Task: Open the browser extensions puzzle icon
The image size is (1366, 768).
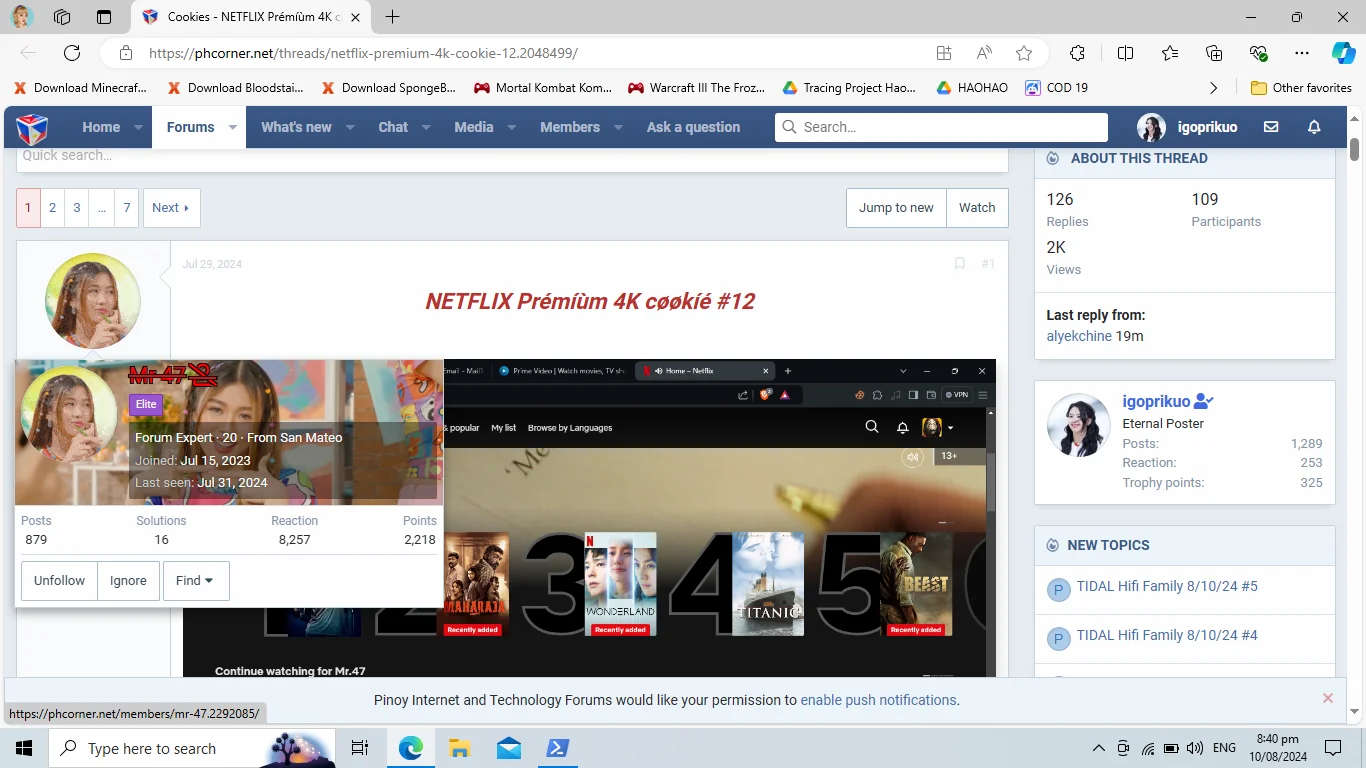Action: [x=1077, y=53]
